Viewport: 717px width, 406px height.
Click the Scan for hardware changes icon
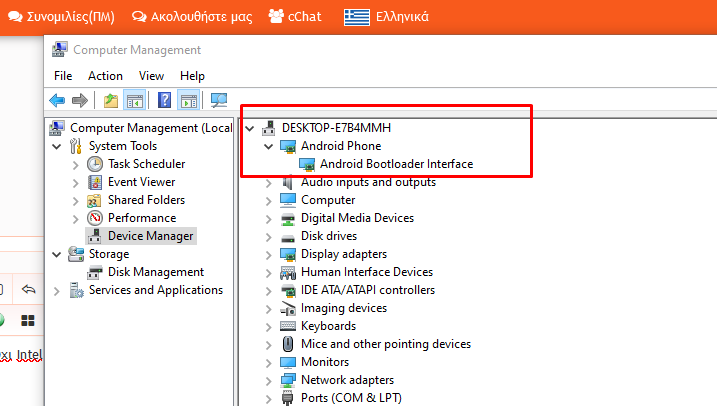pos(218,100)
